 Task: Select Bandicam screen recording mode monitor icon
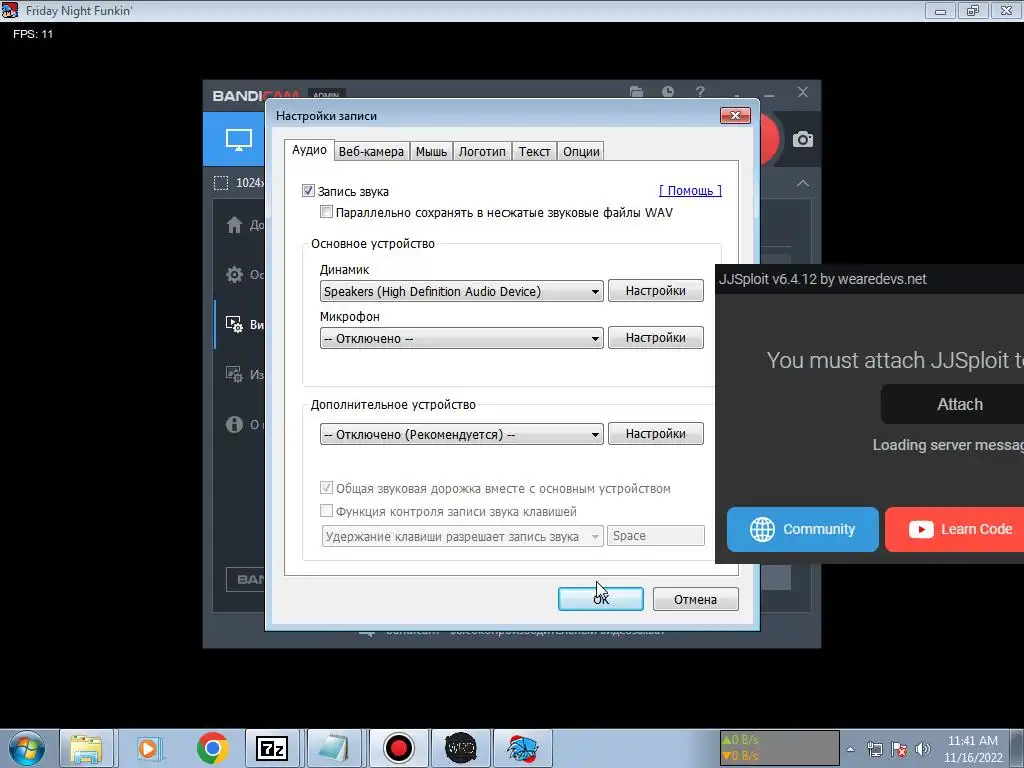[x=238, y=140]
